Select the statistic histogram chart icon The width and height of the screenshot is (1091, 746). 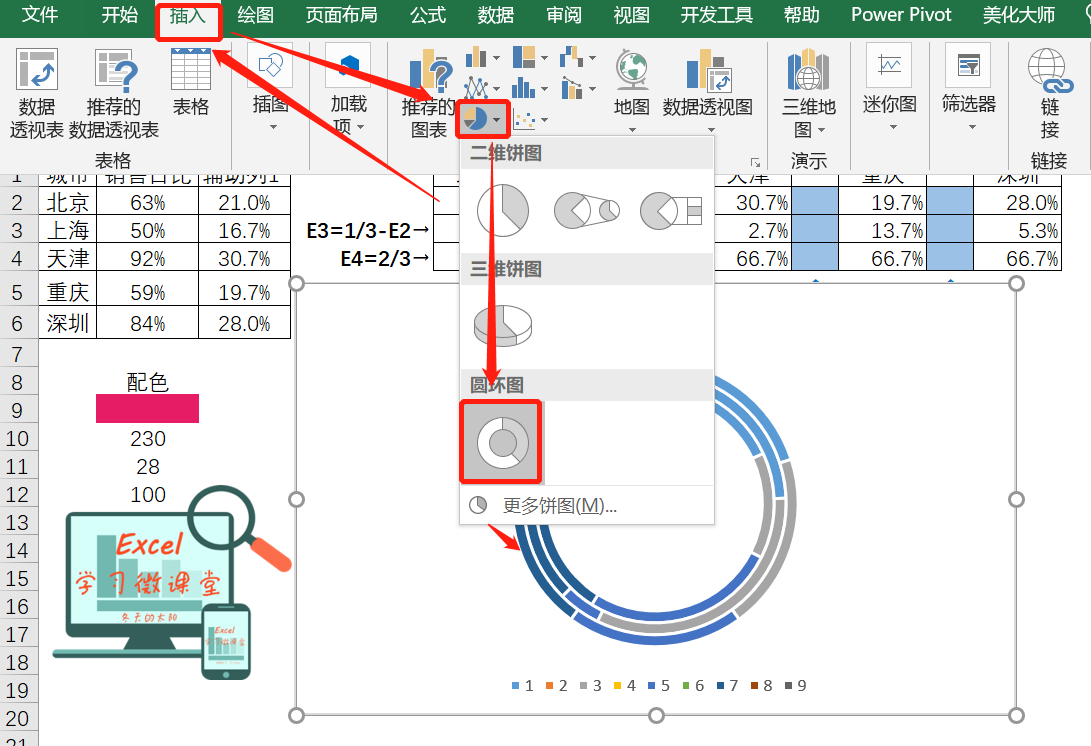(524, 88)
